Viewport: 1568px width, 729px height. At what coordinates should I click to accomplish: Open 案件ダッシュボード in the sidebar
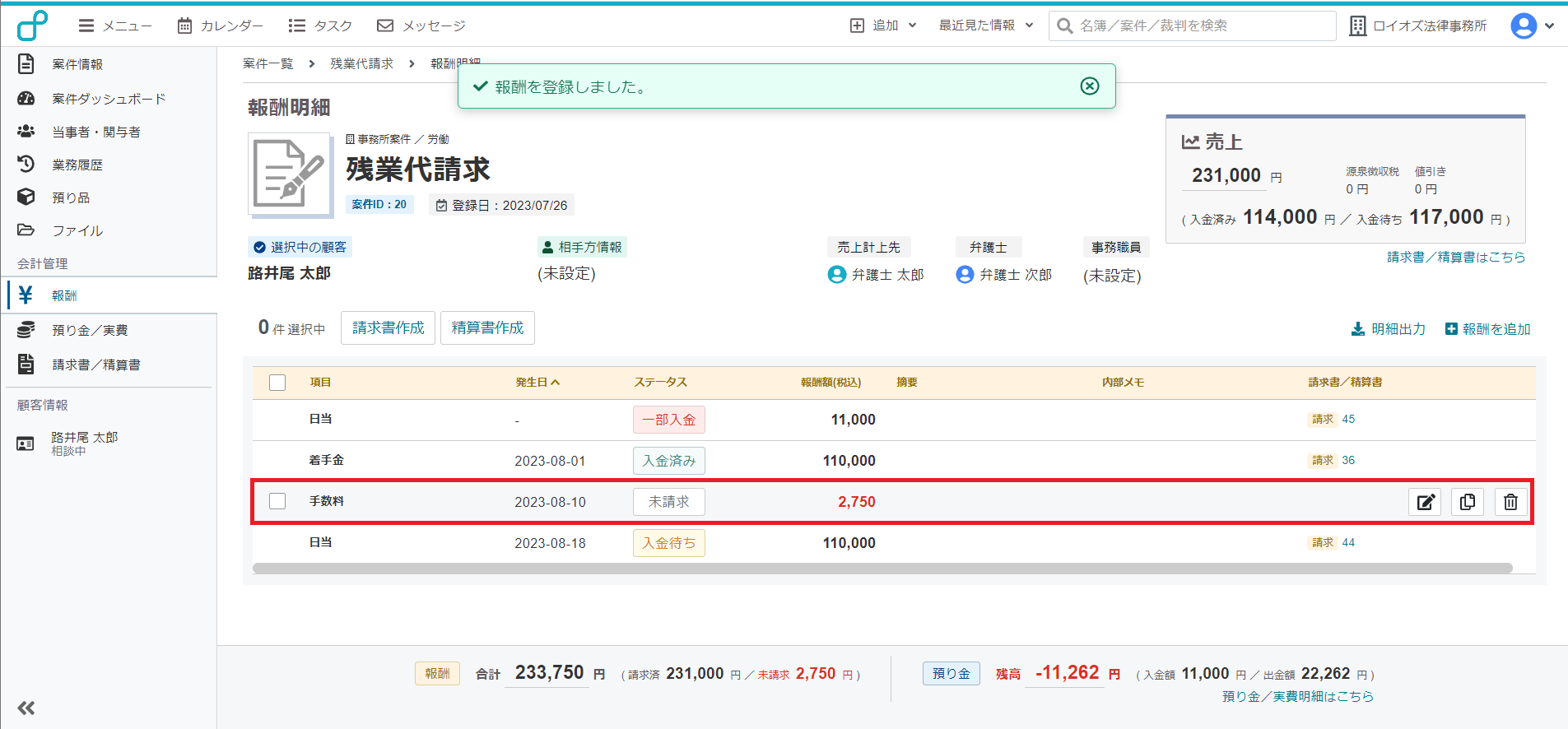coord(109,99)
